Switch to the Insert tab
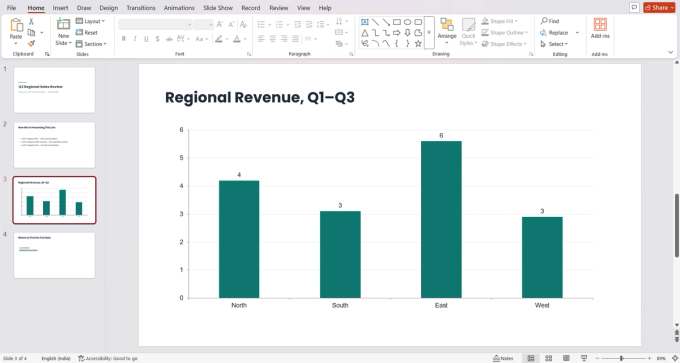 pyautogui.click(x=60, y=8)
